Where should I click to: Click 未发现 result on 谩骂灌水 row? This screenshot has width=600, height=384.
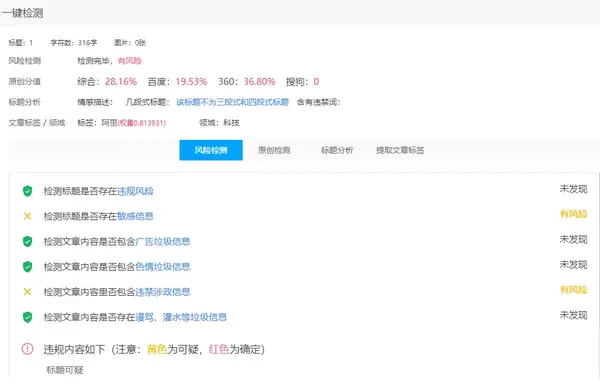click(573, 315)
